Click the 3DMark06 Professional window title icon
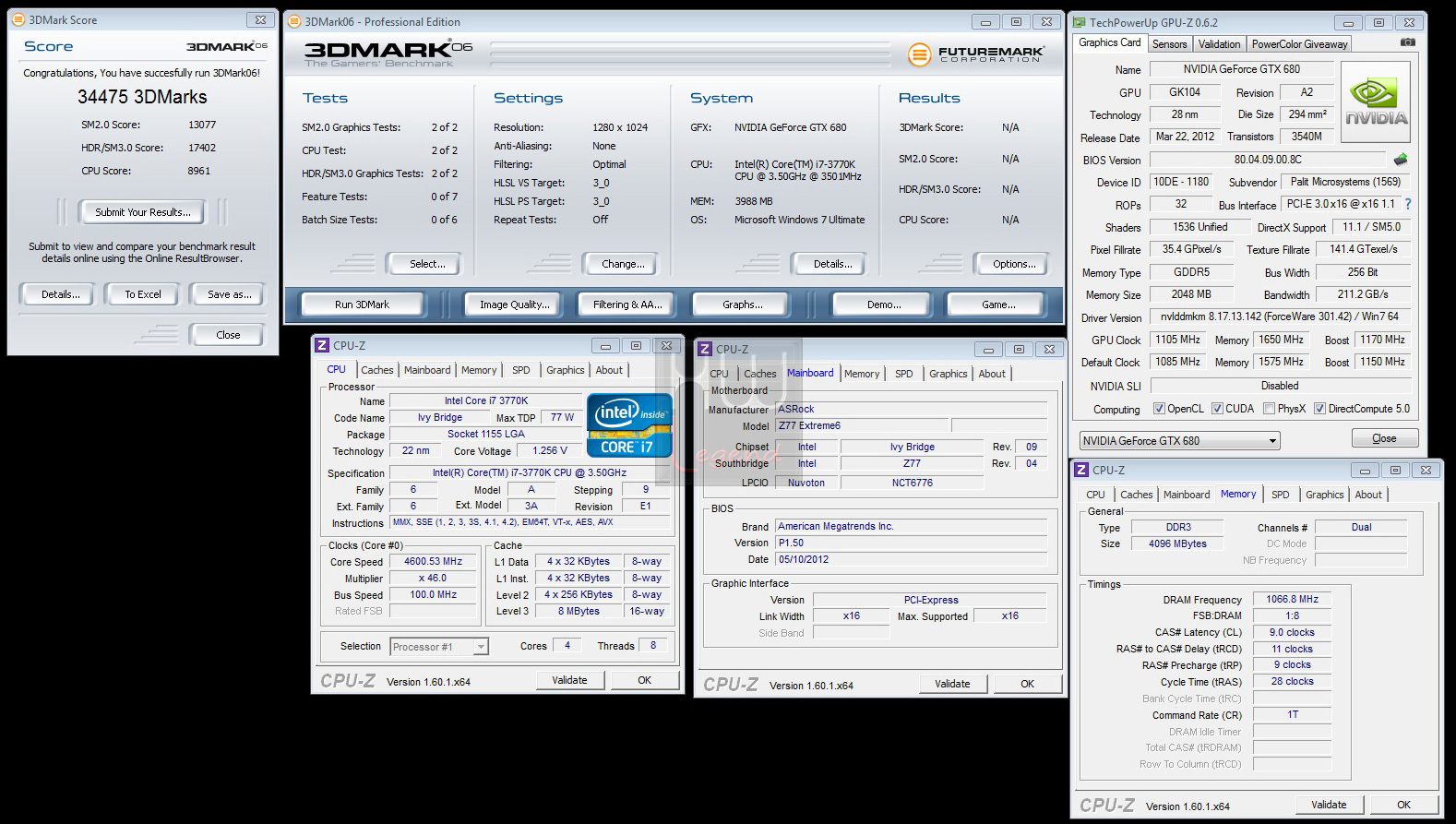Screen dimensions: 1456x824 [293, 21]
